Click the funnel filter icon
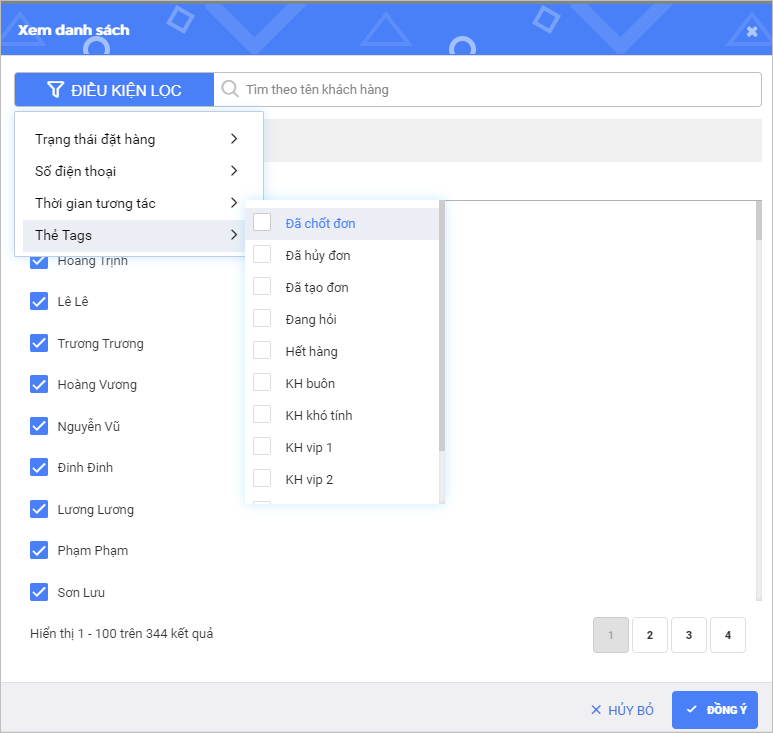 [x=56, y=90]
